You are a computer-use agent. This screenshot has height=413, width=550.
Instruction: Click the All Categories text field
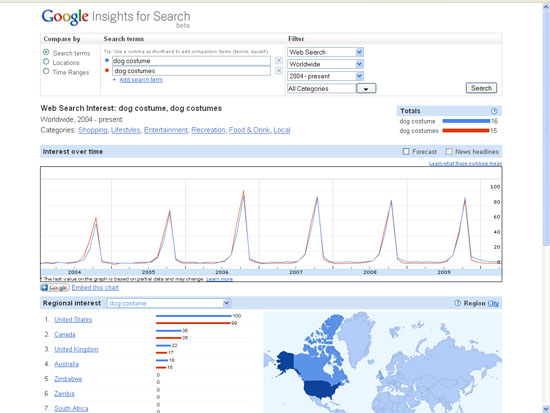[x=322, y=88]
